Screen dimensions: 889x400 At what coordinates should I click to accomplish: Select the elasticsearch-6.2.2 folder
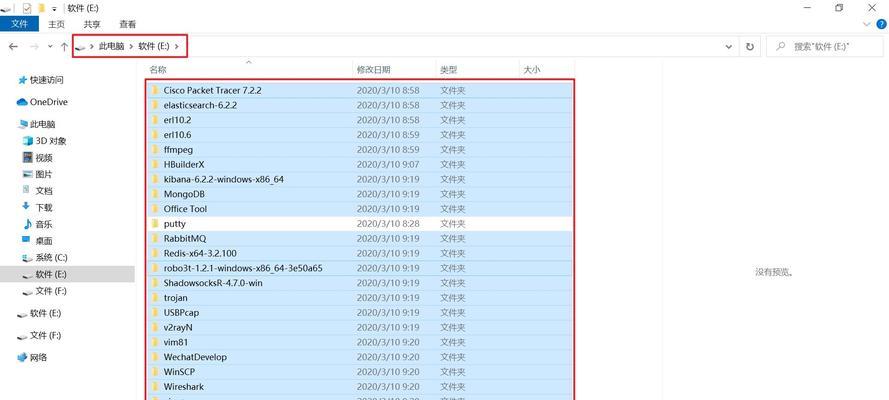361,105
